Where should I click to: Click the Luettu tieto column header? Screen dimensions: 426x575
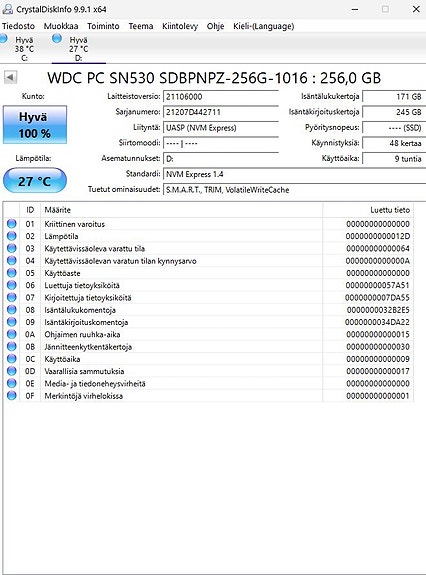[368, 210]
